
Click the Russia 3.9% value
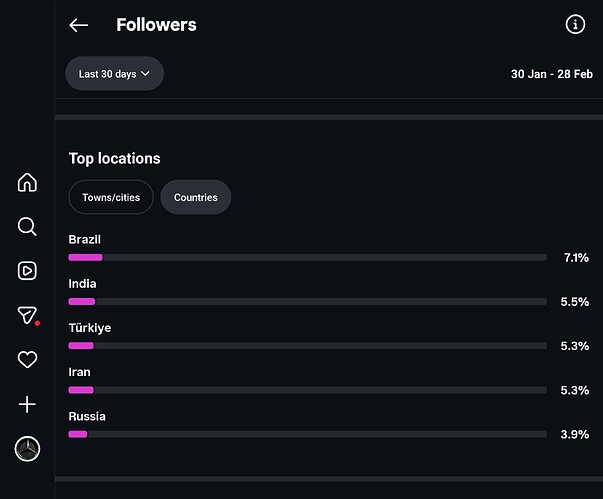(x=575, y=434)
